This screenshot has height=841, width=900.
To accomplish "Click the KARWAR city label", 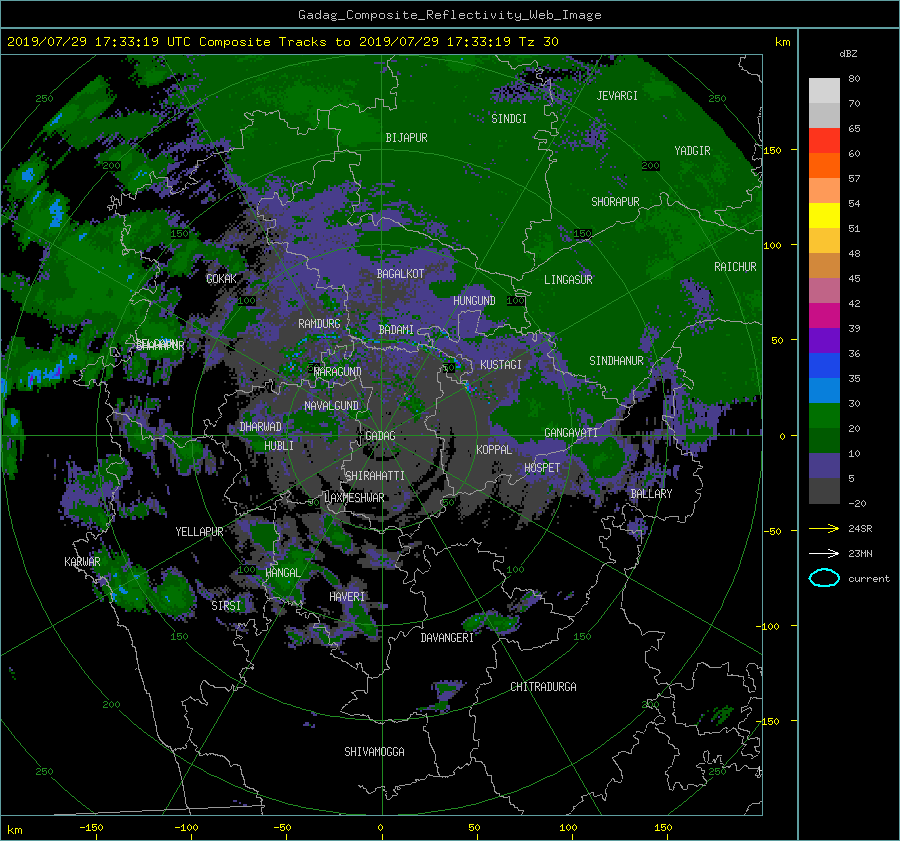I will (x=82, y=562).
